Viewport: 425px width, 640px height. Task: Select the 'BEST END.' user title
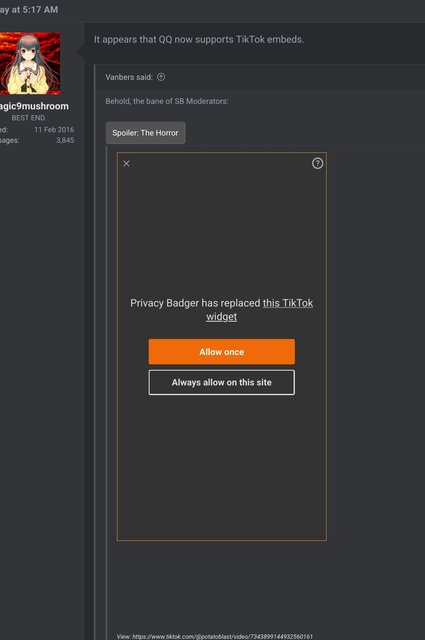click(x=29, y=118)
